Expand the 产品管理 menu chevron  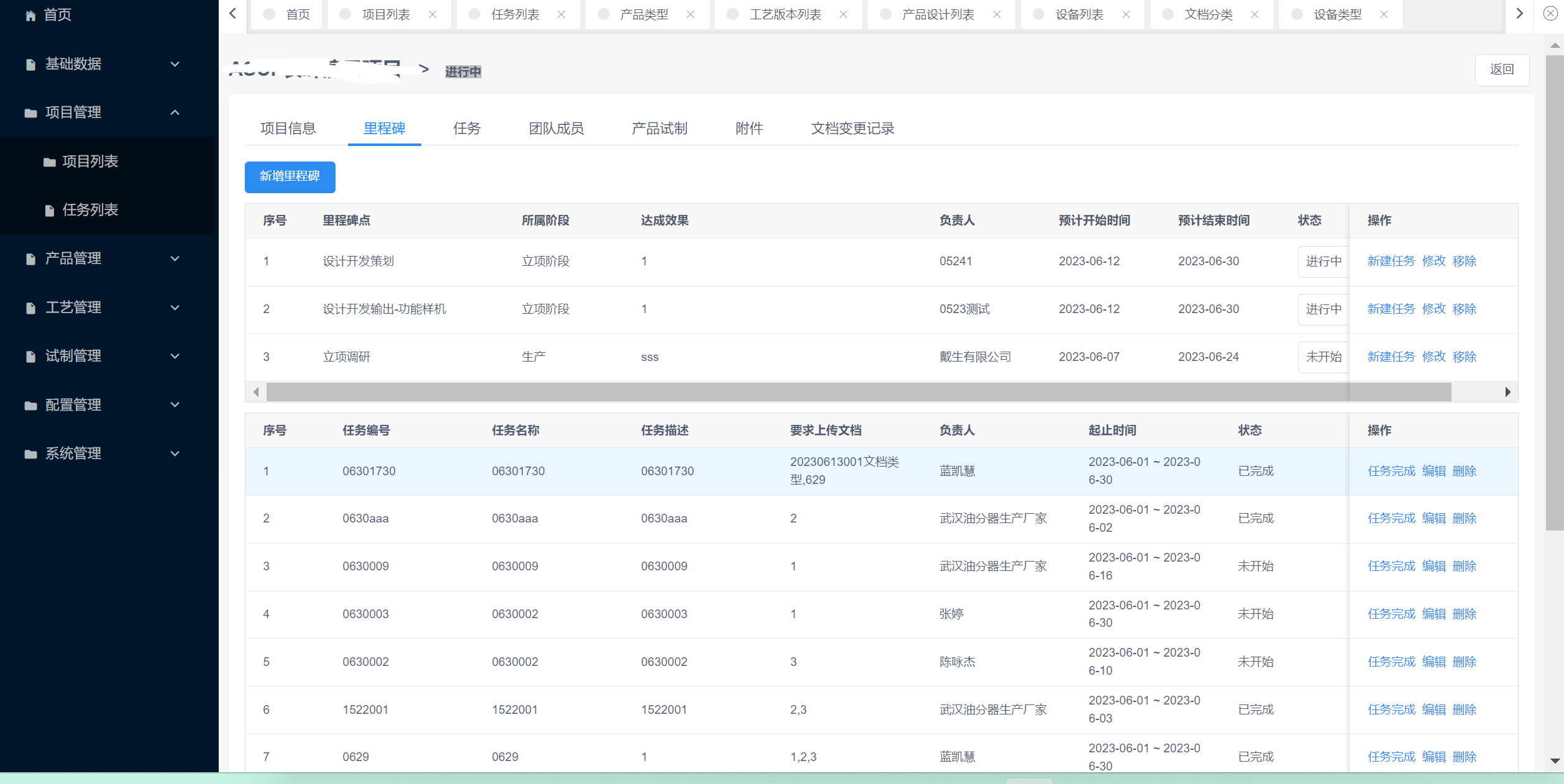175,258
